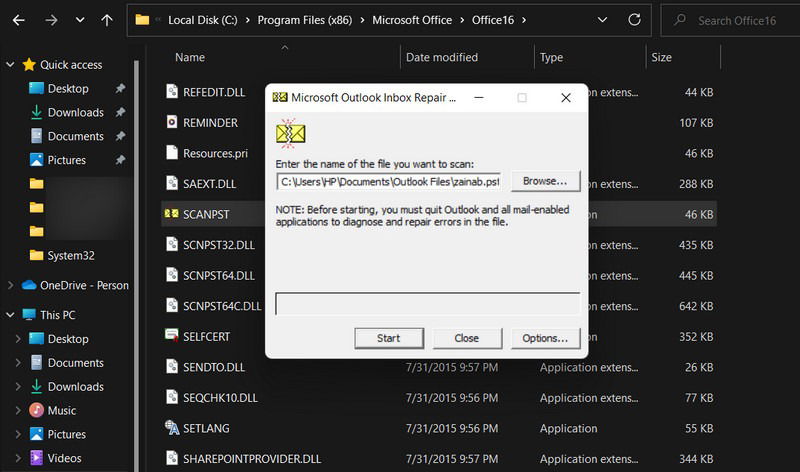Screen dimensions: 800x472
Task: Open the address bar history dropdown
Action: (602, 20)
